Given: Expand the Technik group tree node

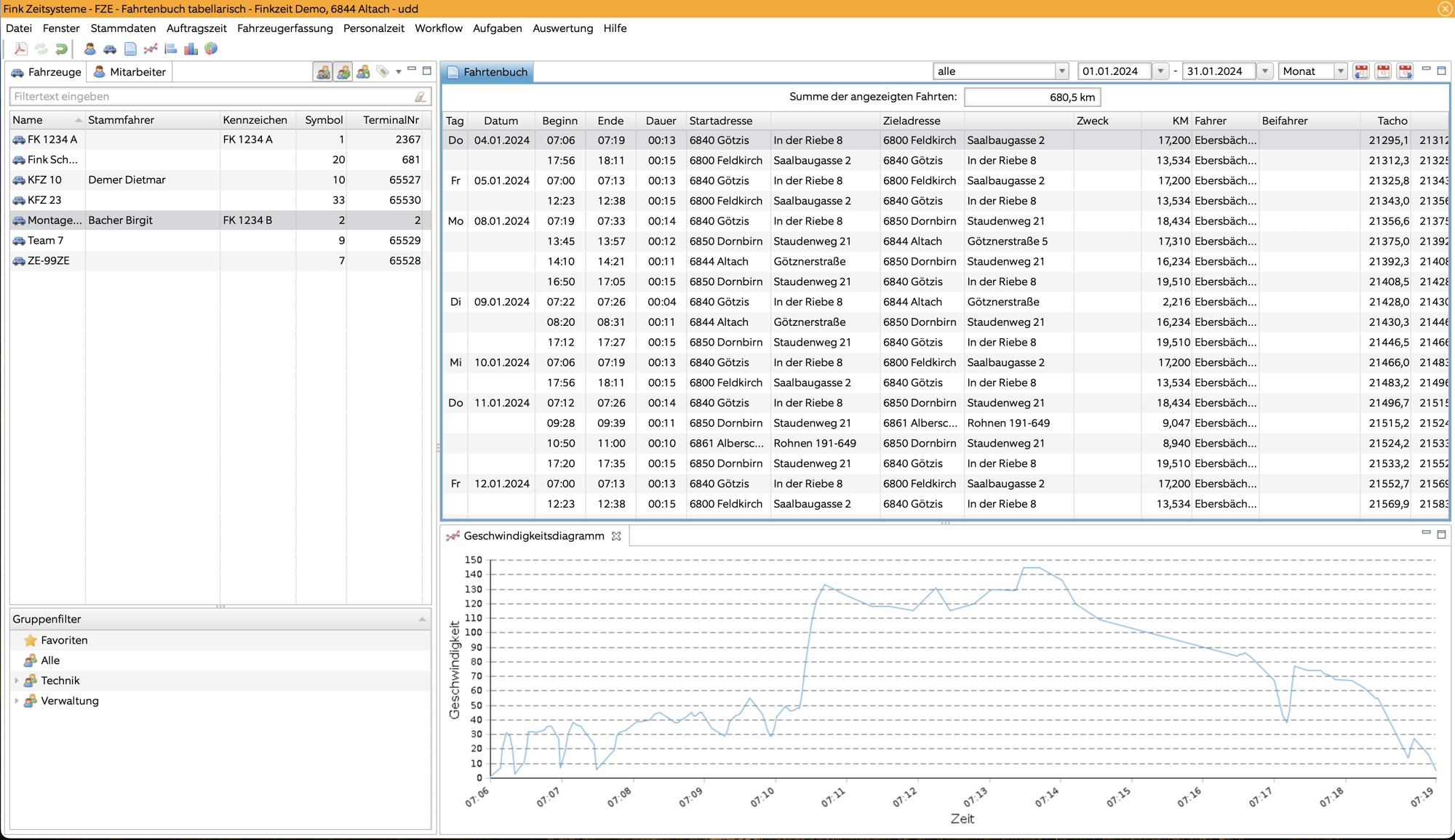Looking at the screenshot, I should coord(17,681).
